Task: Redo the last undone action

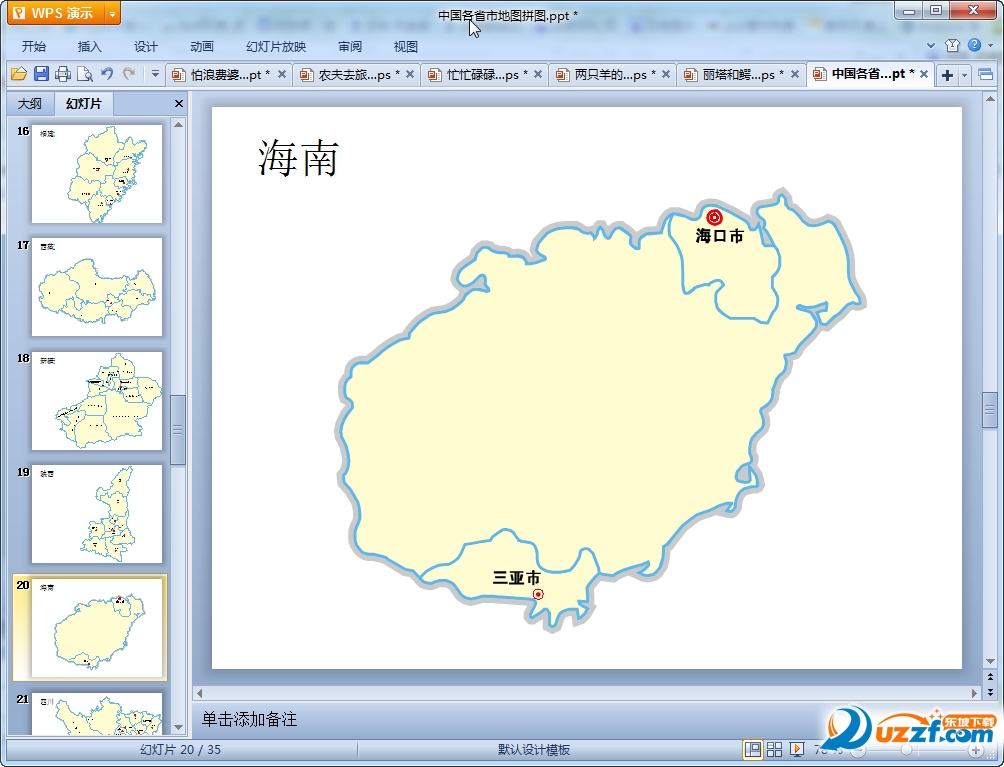Action: pos(129,74)
